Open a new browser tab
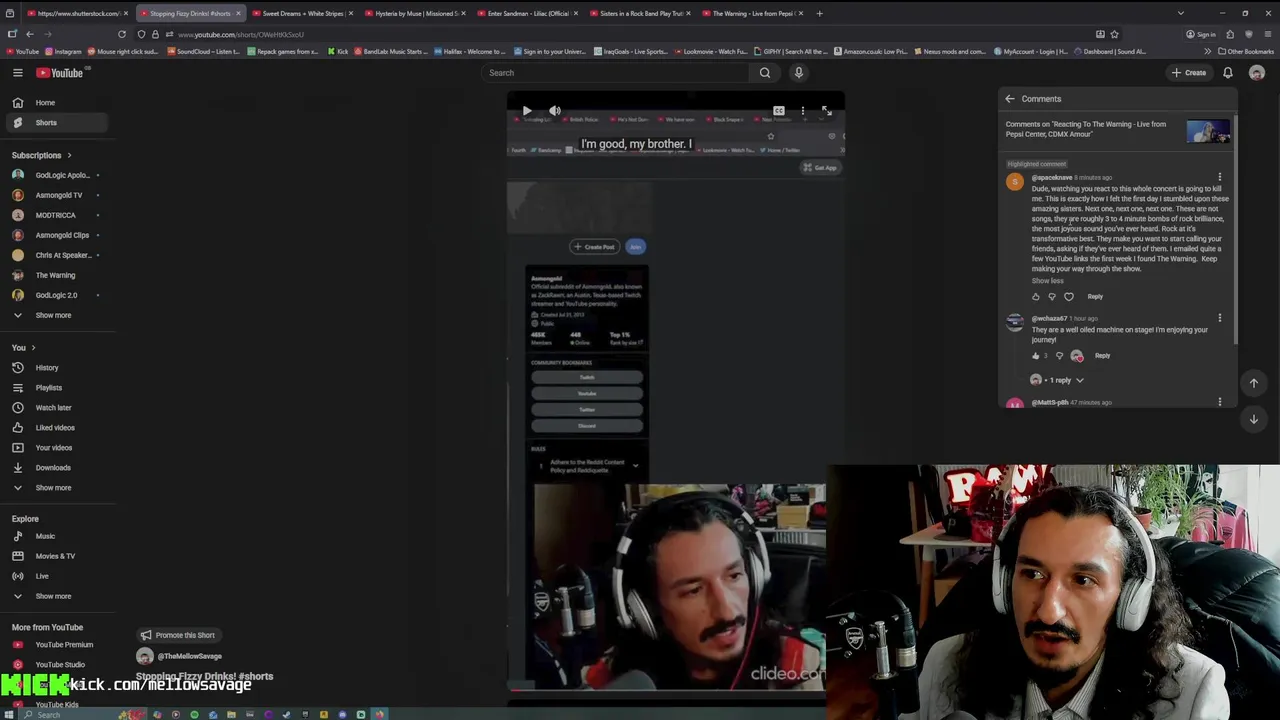 click(x=819, y=13)
